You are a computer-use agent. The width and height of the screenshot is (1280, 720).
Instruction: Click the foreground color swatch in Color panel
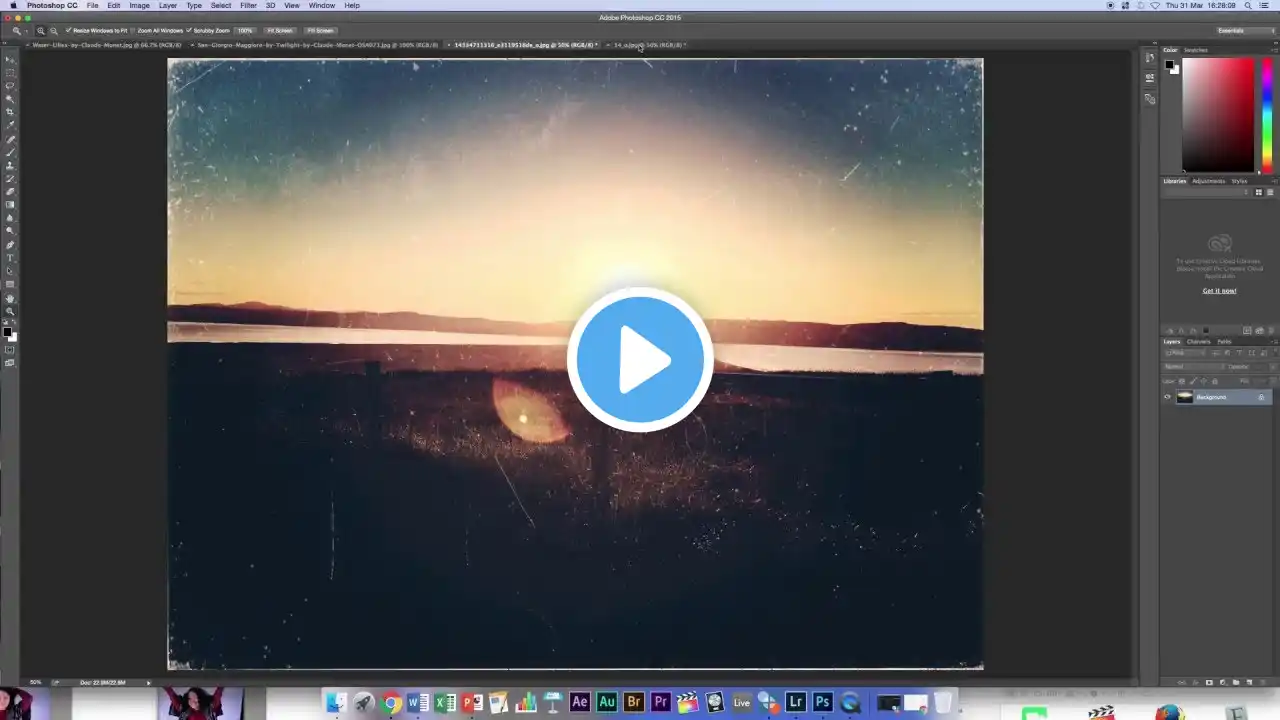pos(1170,65)
